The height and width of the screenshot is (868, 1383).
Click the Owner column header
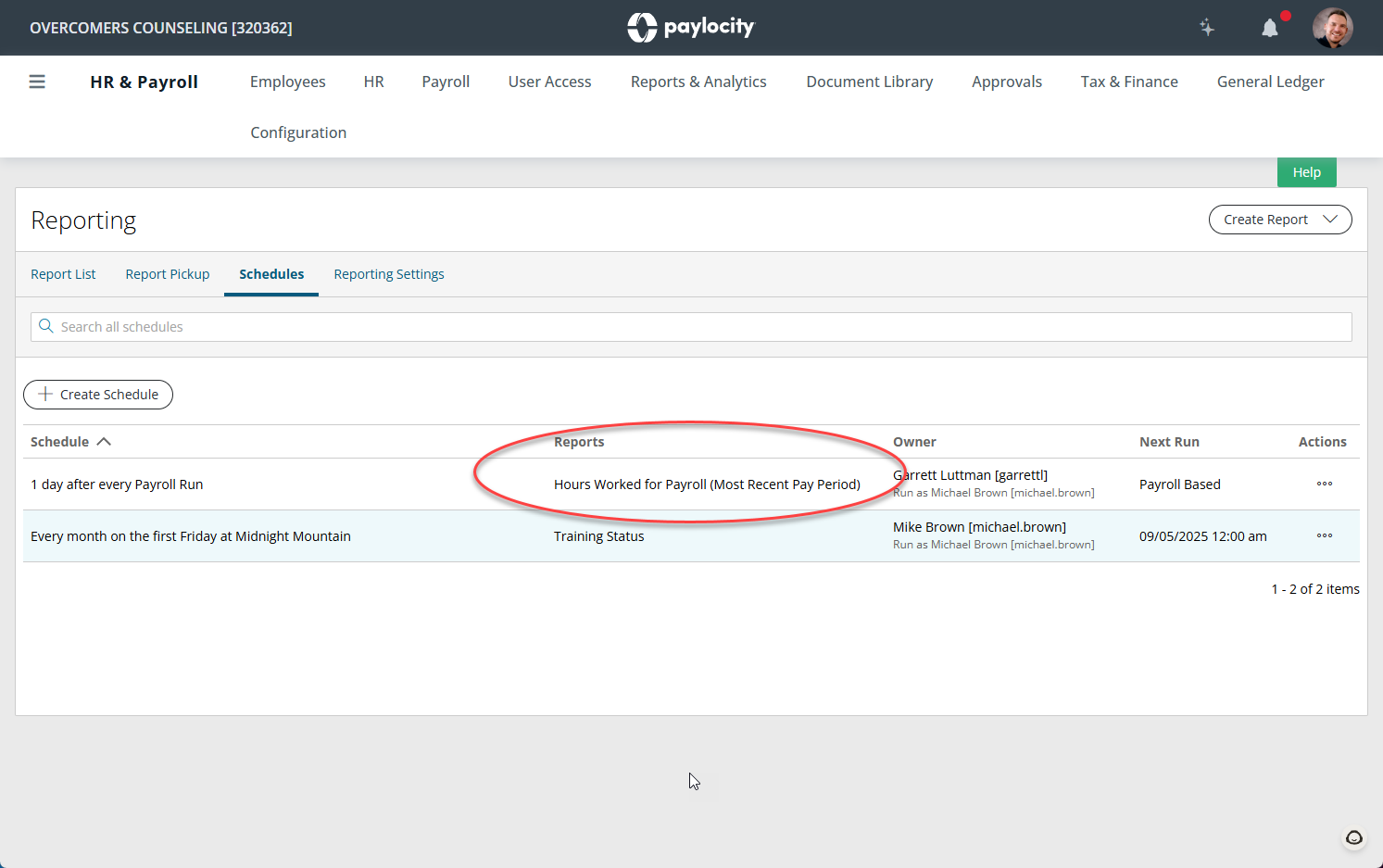tap(914, 442)
